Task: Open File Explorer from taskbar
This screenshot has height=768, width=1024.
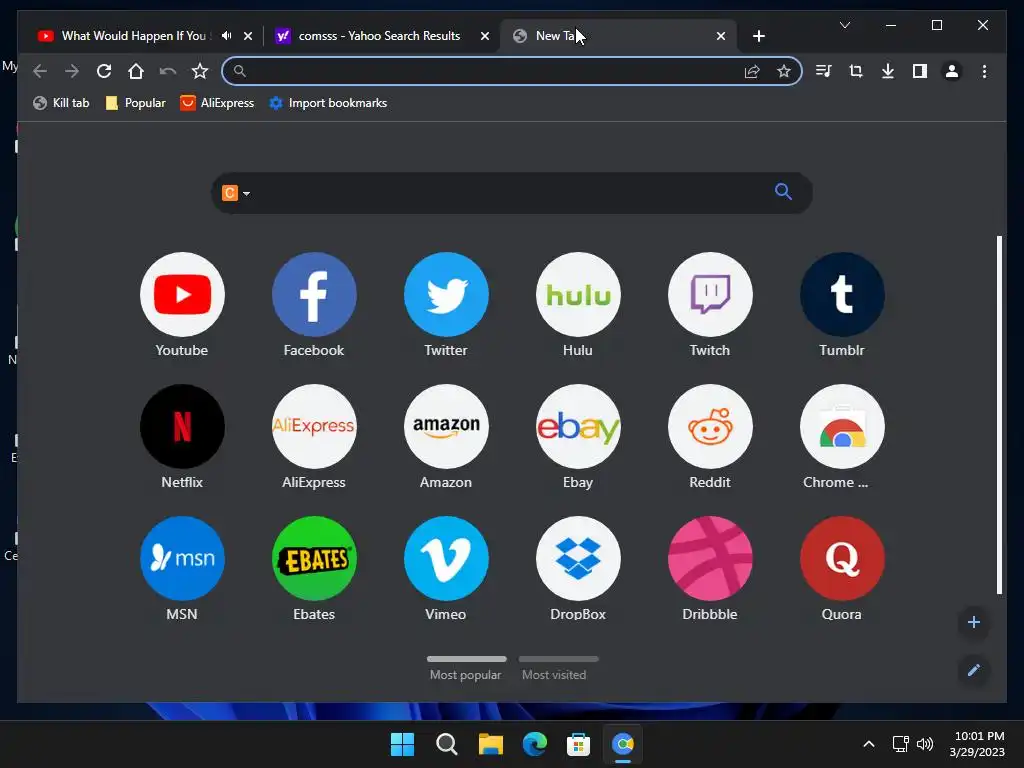Action: (490, 744)
